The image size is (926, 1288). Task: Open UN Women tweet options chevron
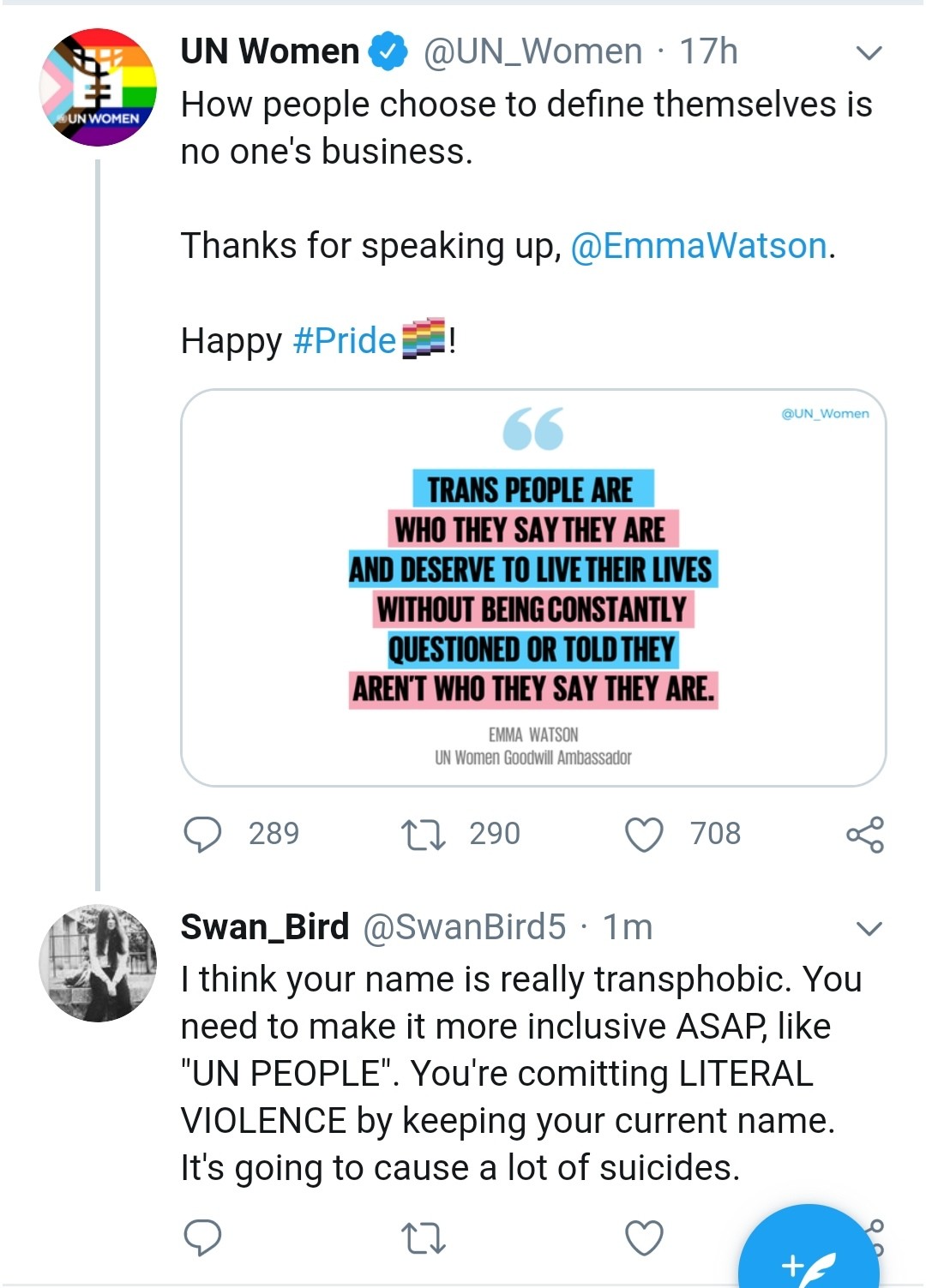(x=869, y=53)
